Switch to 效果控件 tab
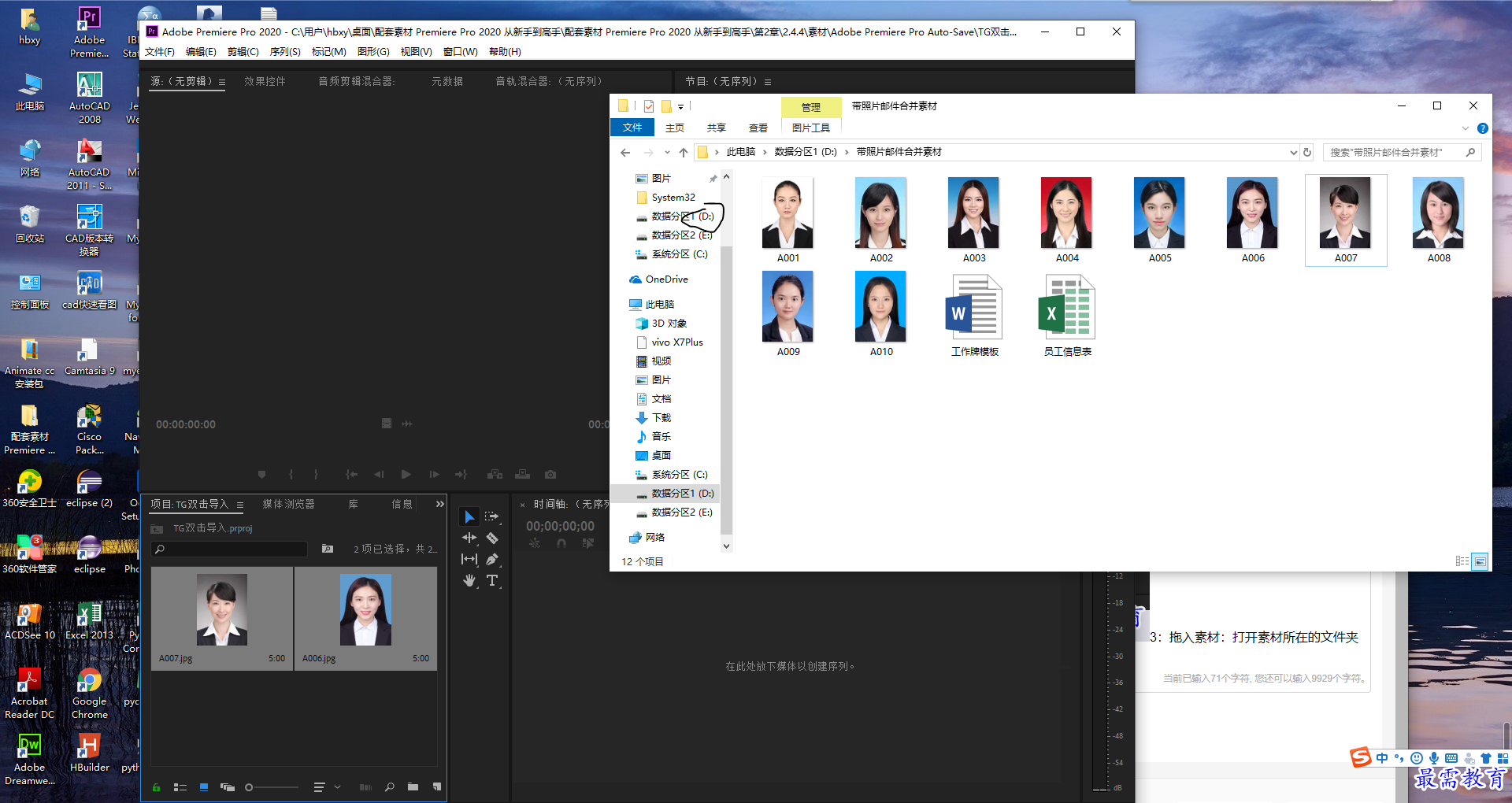Image resolution: width=1512 pixels, height=803 pixels. [x=265, y=81]
